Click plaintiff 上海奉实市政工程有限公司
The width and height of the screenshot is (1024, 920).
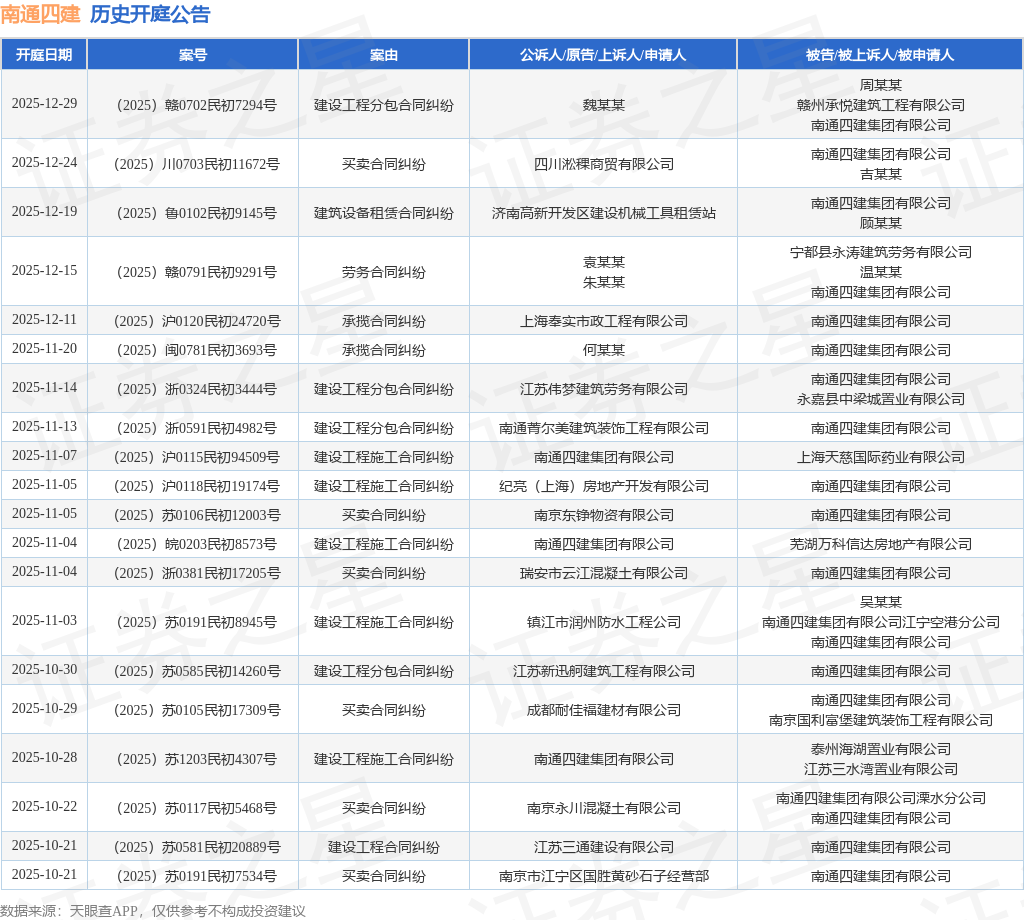coord(603,321)
